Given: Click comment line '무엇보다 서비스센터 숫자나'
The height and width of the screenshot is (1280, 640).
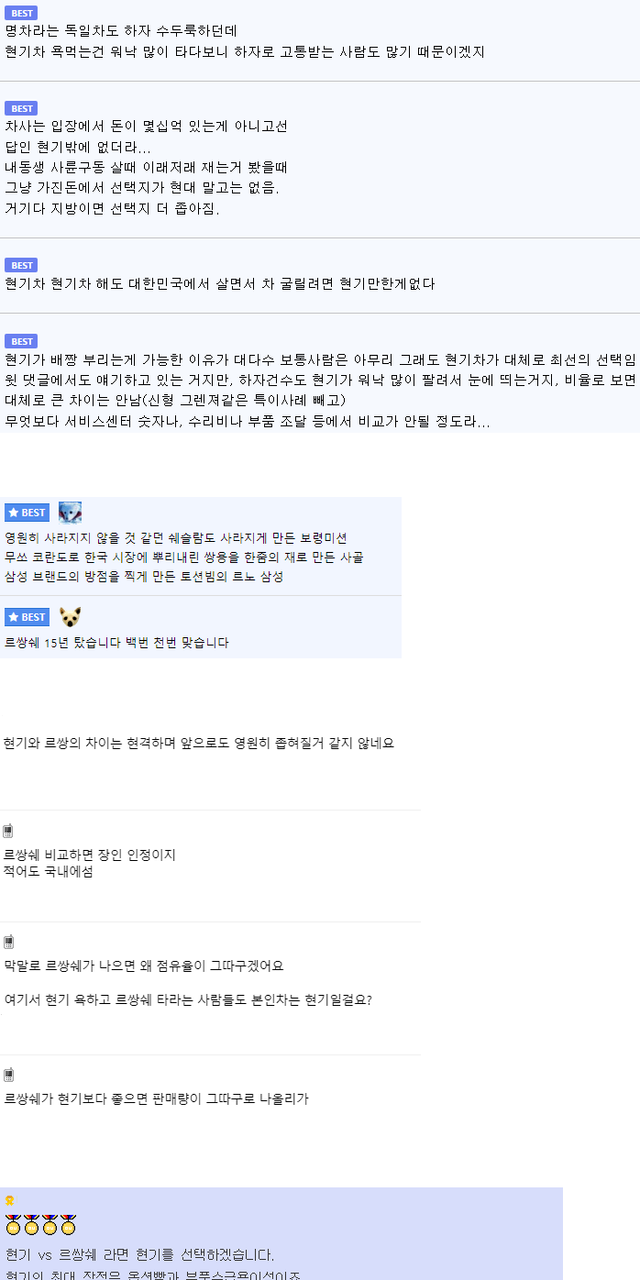Looking at the screenshot, I should pyautogui.click(x=247, y=422).
